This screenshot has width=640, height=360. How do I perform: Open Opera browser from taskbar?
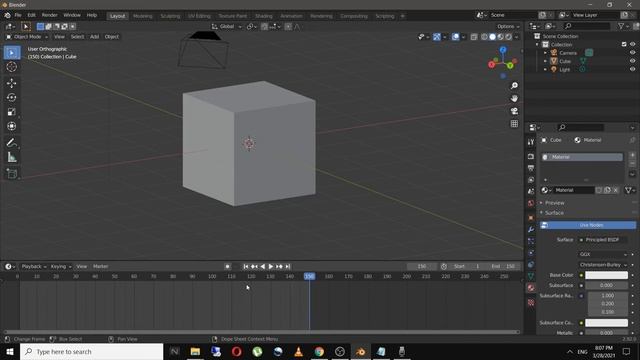[236, 351]
